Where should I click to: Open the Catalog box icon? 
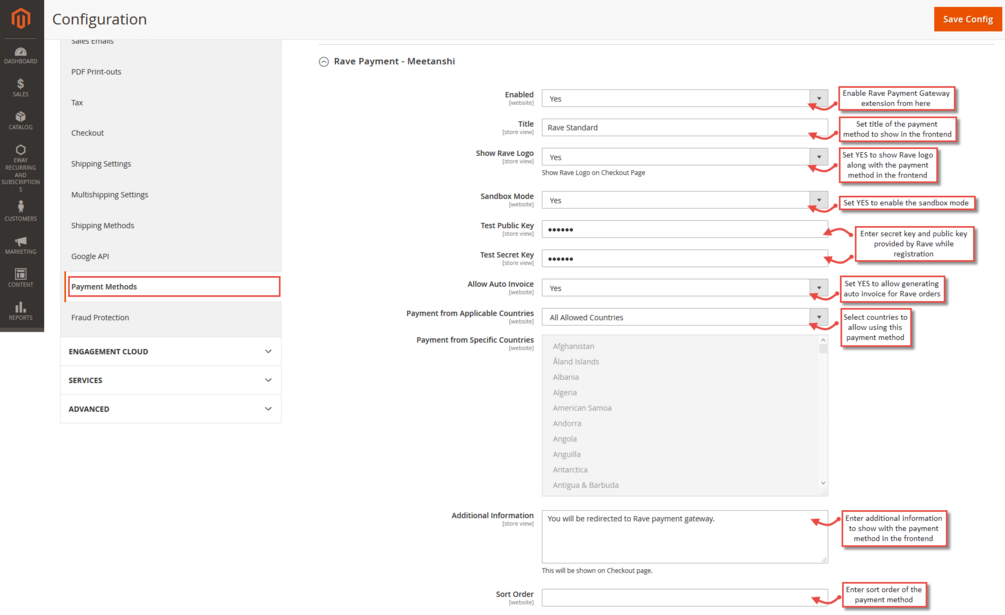click(x=21, y=120)
